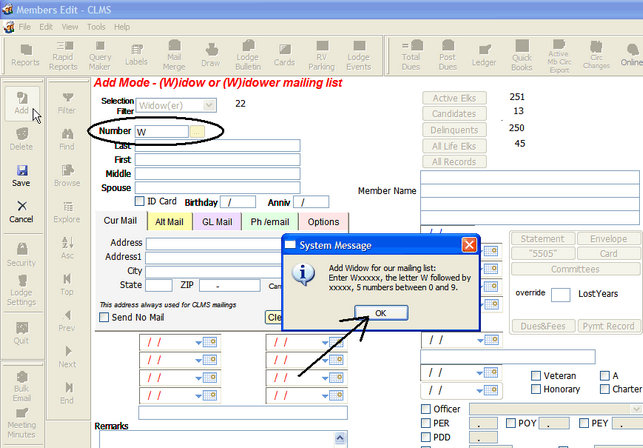The width and height of the screenshot is (643, 448).
Task: Open the dropdown next to Officer
Action: tap(636, 408)
